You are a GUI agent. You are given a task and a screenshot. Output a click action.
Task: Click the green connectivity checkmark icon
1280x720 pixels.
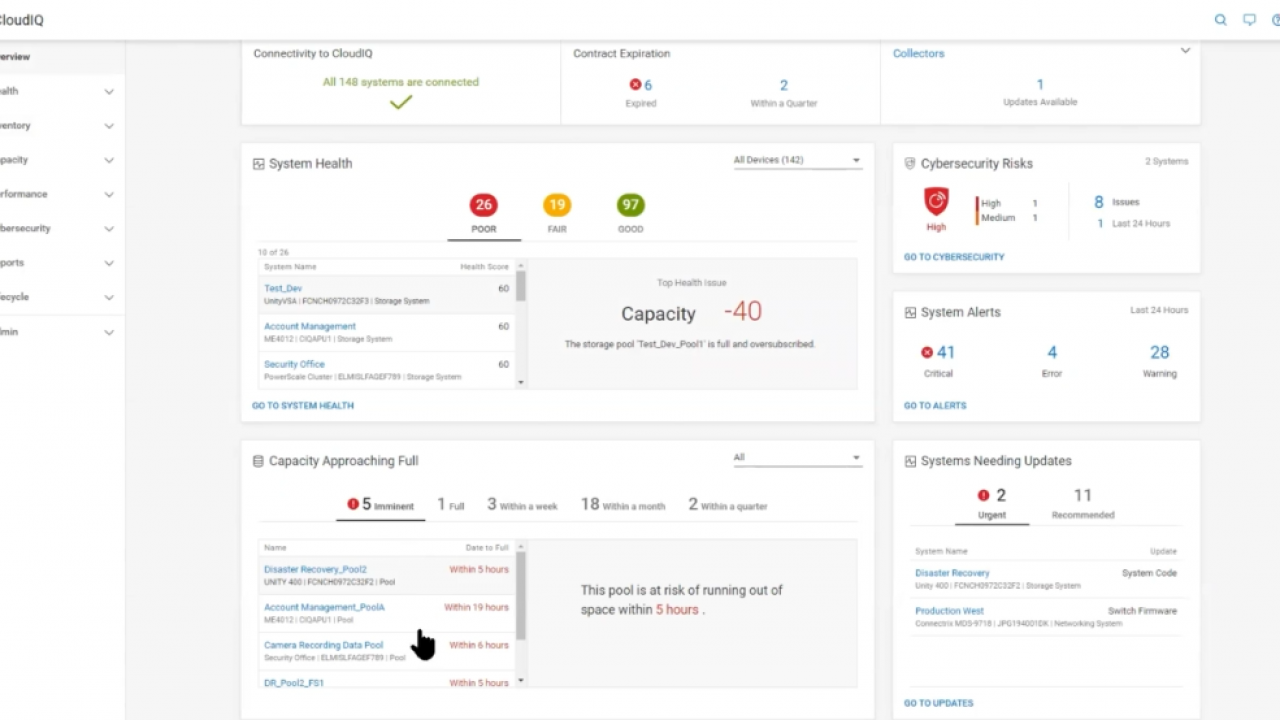pos(401,102)
